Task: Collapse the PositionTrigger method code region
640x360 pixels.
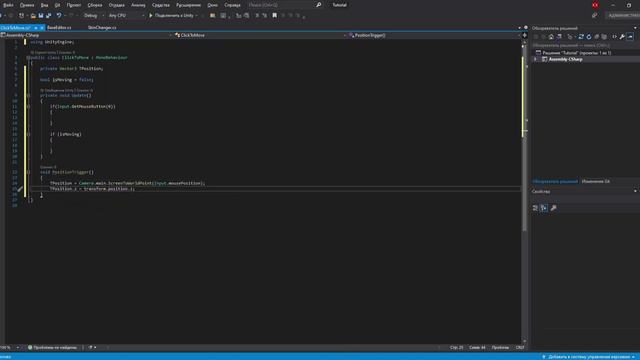Action: [x=28, y=172]
